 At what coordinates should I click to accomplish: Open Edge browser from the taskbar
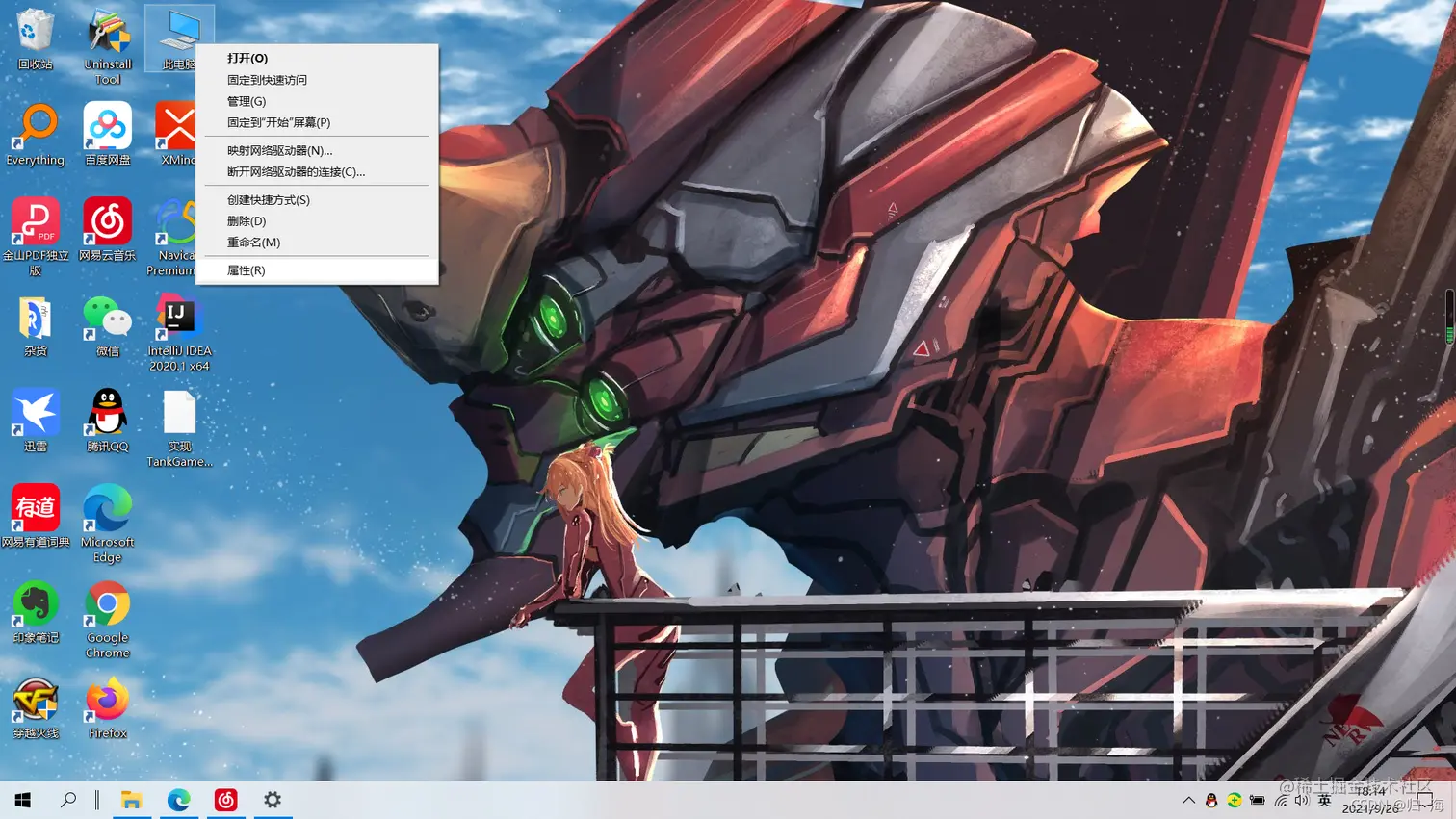coord(178,800)
